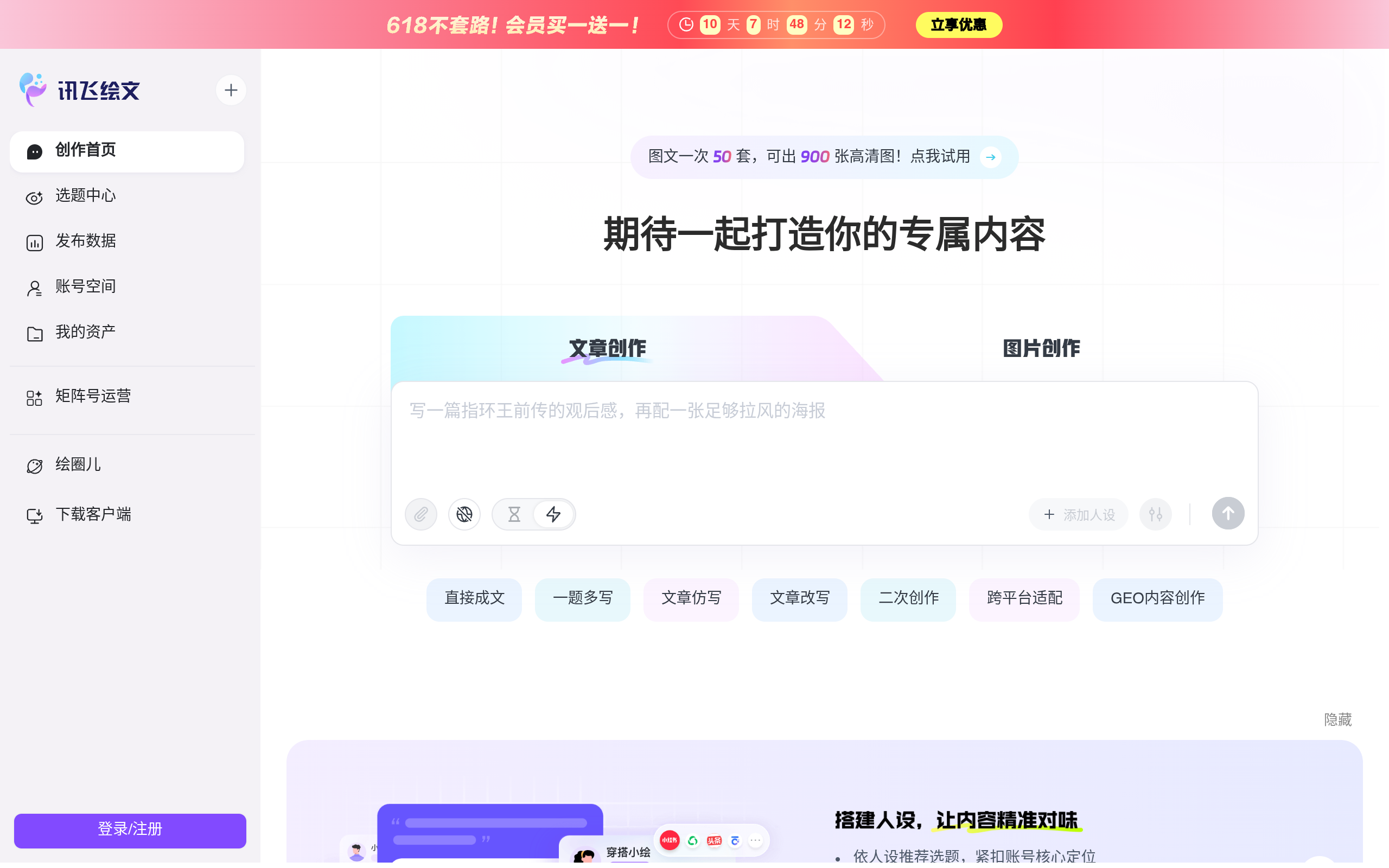This screenshot has height=868, width=1389.
Task: Click the plus new-creation button in sidebar
Action: point(231,90)
